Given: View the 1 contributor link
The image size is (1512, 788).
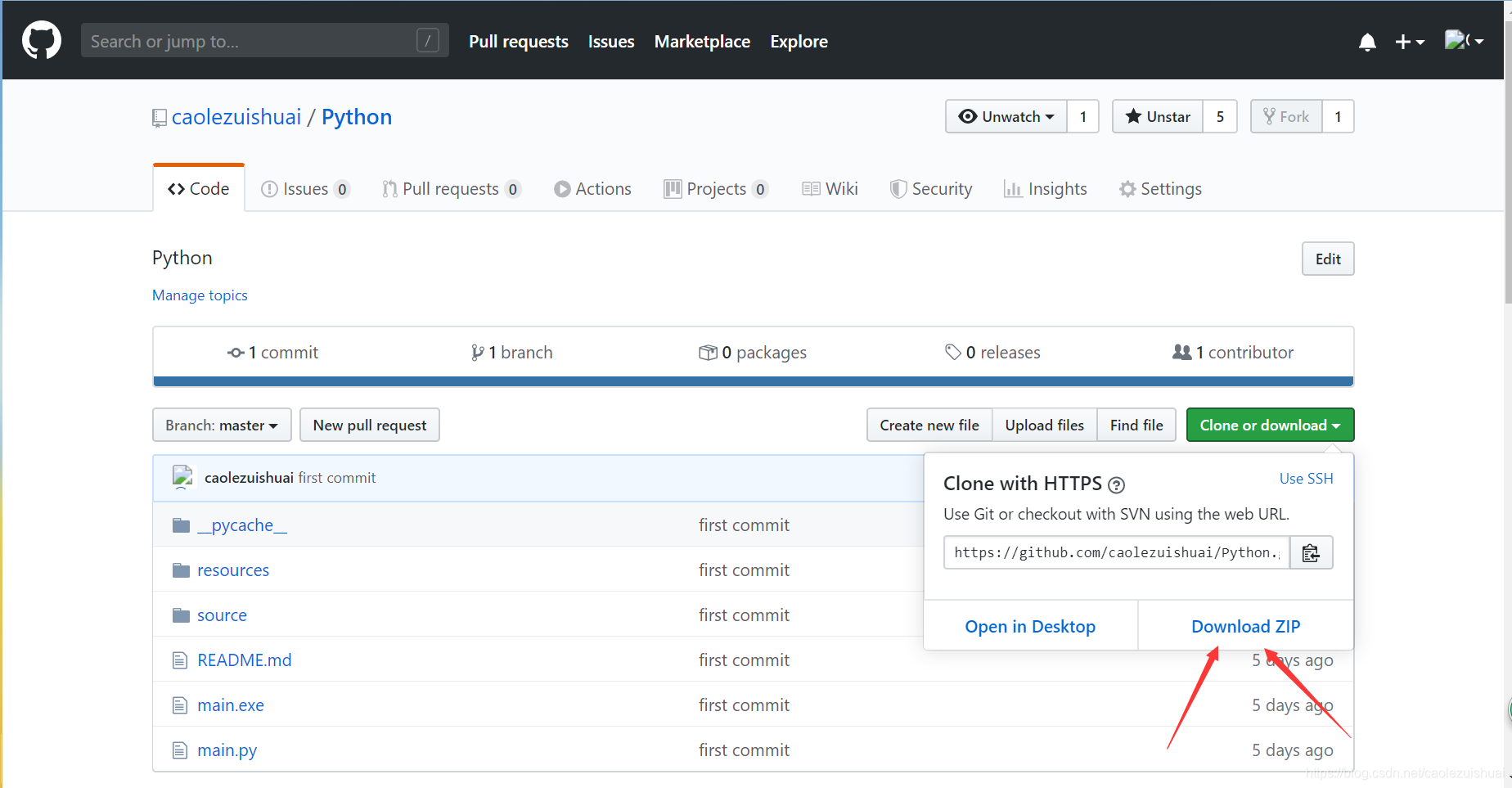Looking at the screenshot, I should [x=1233, y=353].
